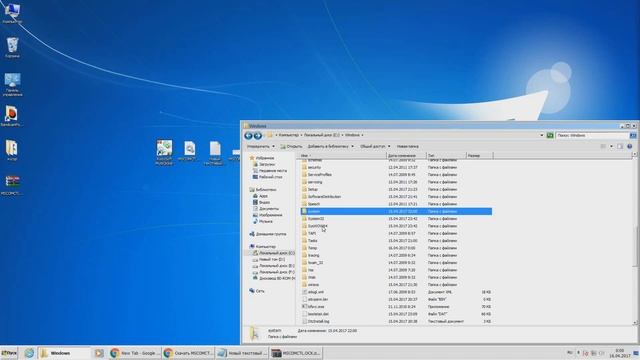Select the bfsvc.exe file row
The image size is (640, 360).
pos(396,307)
